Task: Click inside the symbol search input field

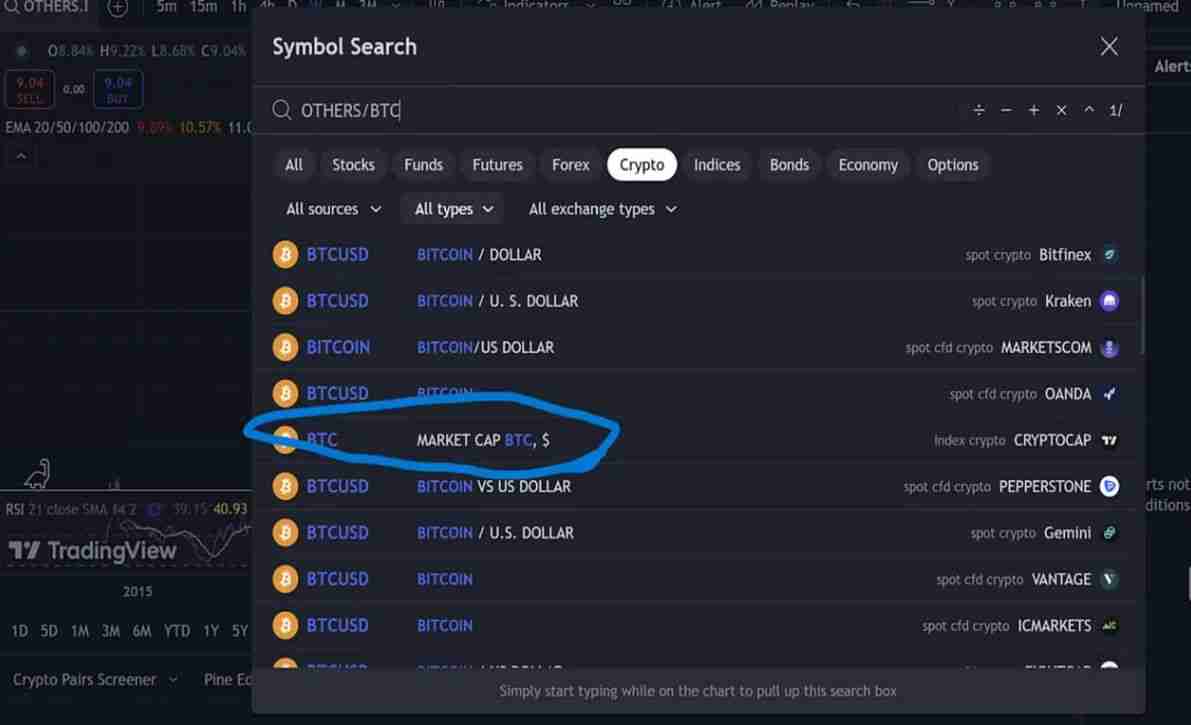Action: click(x=600, y=110)
